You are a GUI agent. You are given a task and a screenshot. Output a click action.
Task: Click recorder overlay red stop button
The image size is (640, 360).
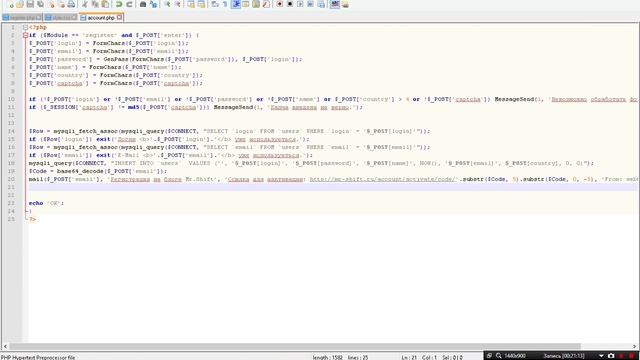(x=631, y=356)
